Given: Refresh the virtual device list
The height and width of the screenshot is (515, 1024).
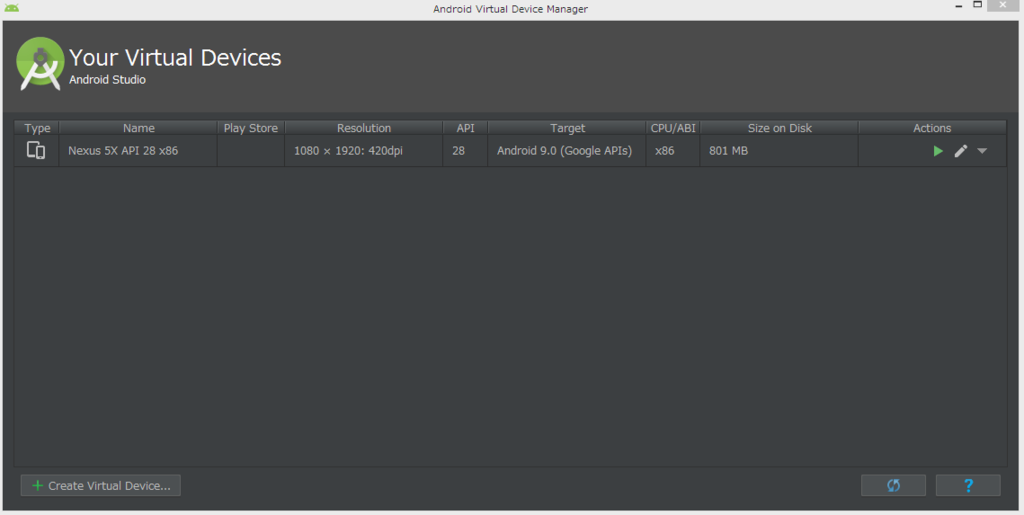Looking at the screenshot, I should [x=893, y=486].
